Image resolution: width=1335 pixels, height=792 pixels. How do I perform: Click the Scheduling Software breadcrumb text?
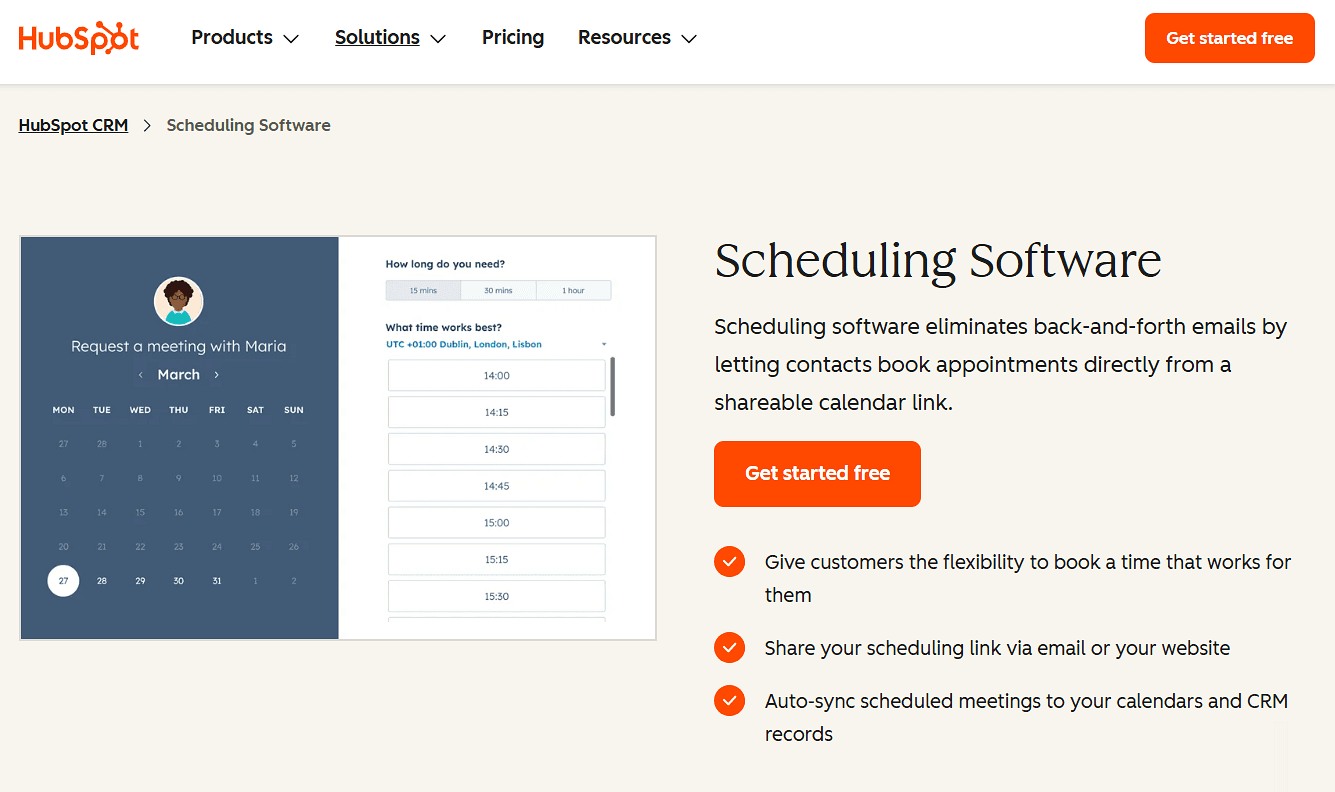pyautogui.click(x=248, y=125)
